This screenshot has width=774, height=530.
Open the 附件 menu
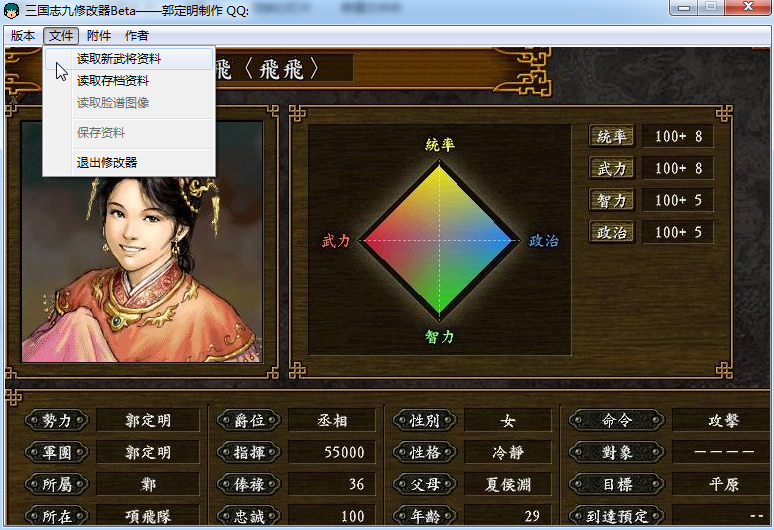pyautogui.click(x=99, y=36)
